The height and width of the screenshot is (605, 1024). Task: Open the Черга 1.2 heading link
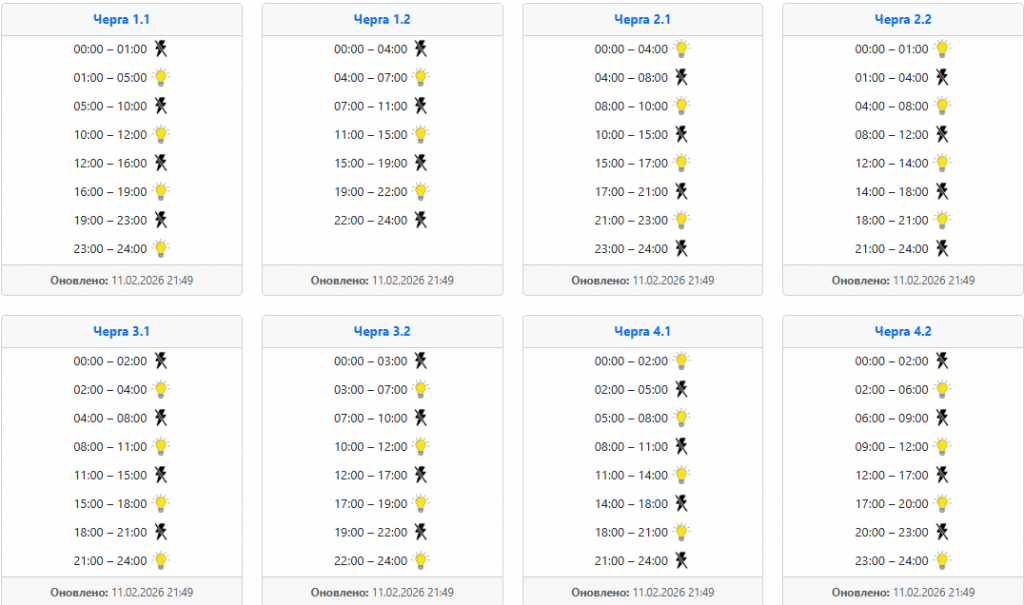coord(382,19)
